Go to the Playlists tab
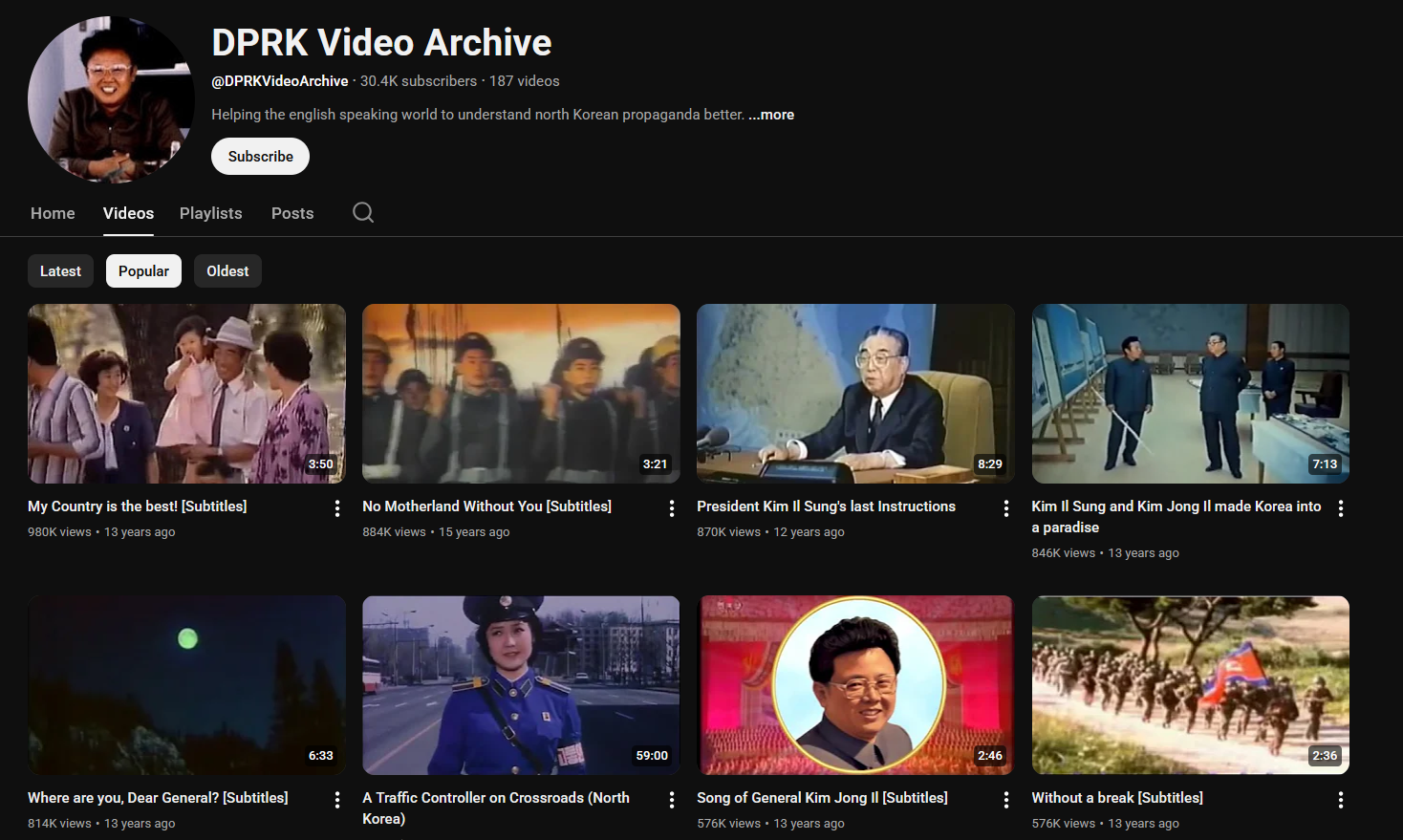This screenshot has width=1403, height=840. pyautogui.click(x=211, y=213)
